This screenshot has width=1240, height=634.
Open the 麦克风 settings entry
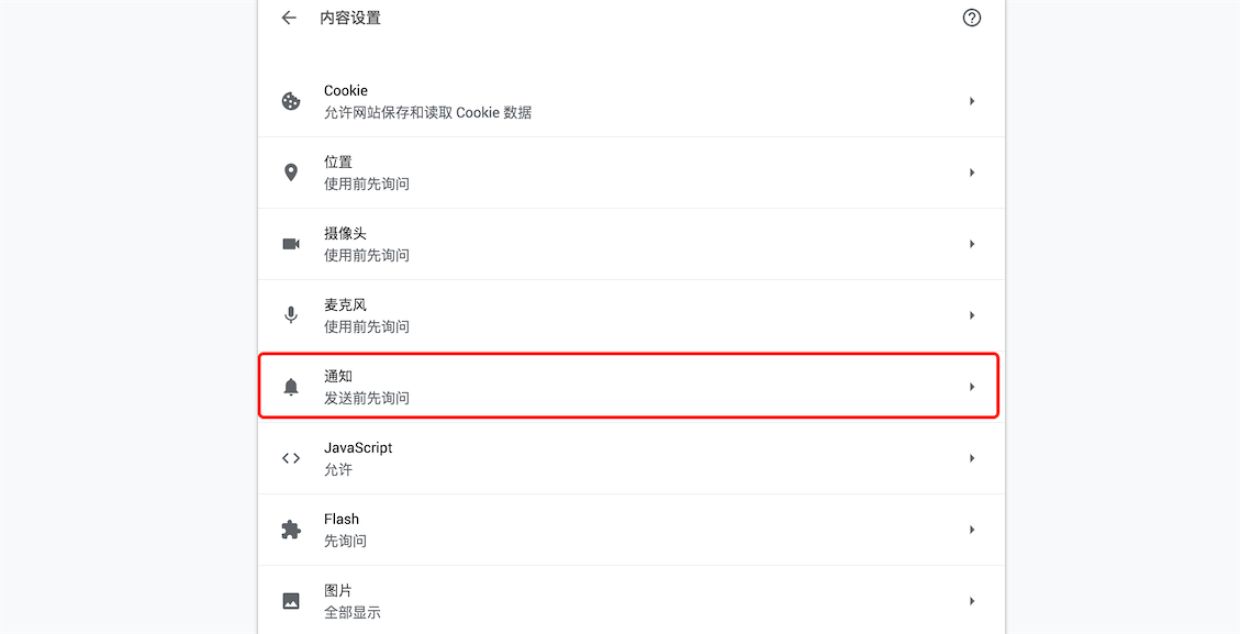(x=631, y=315)
